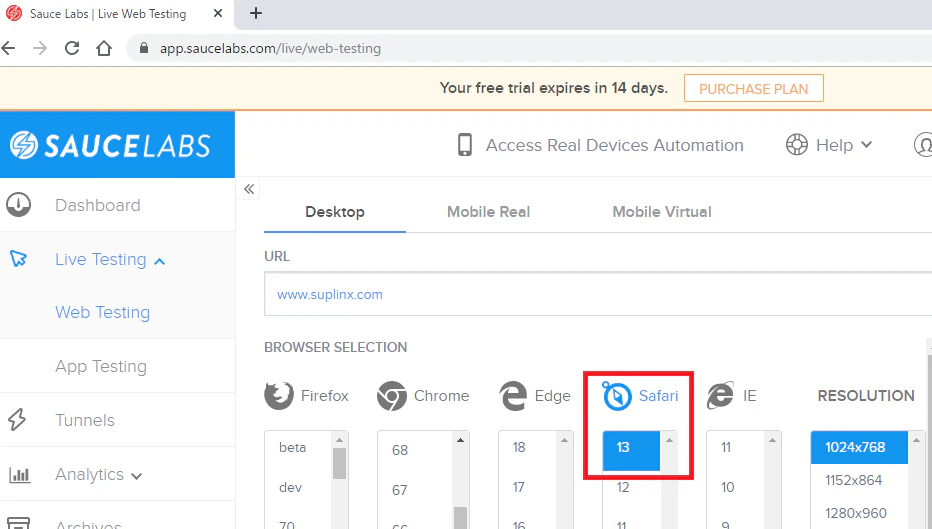Click the mobile device icon
932x529 pixels.
click(465, 145)
